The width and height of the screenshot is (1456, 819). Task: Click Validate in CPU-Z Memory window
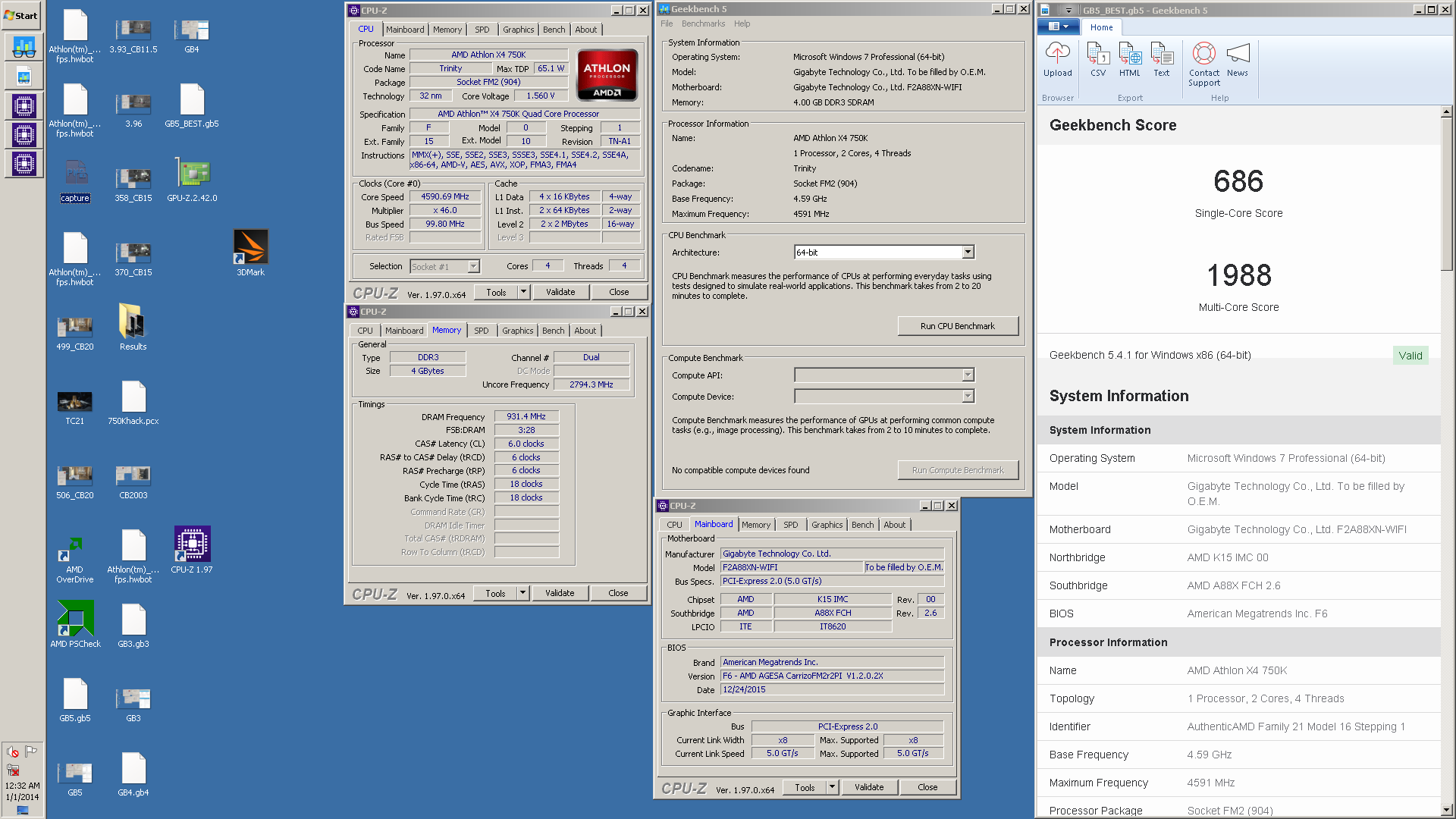[560, 593]
